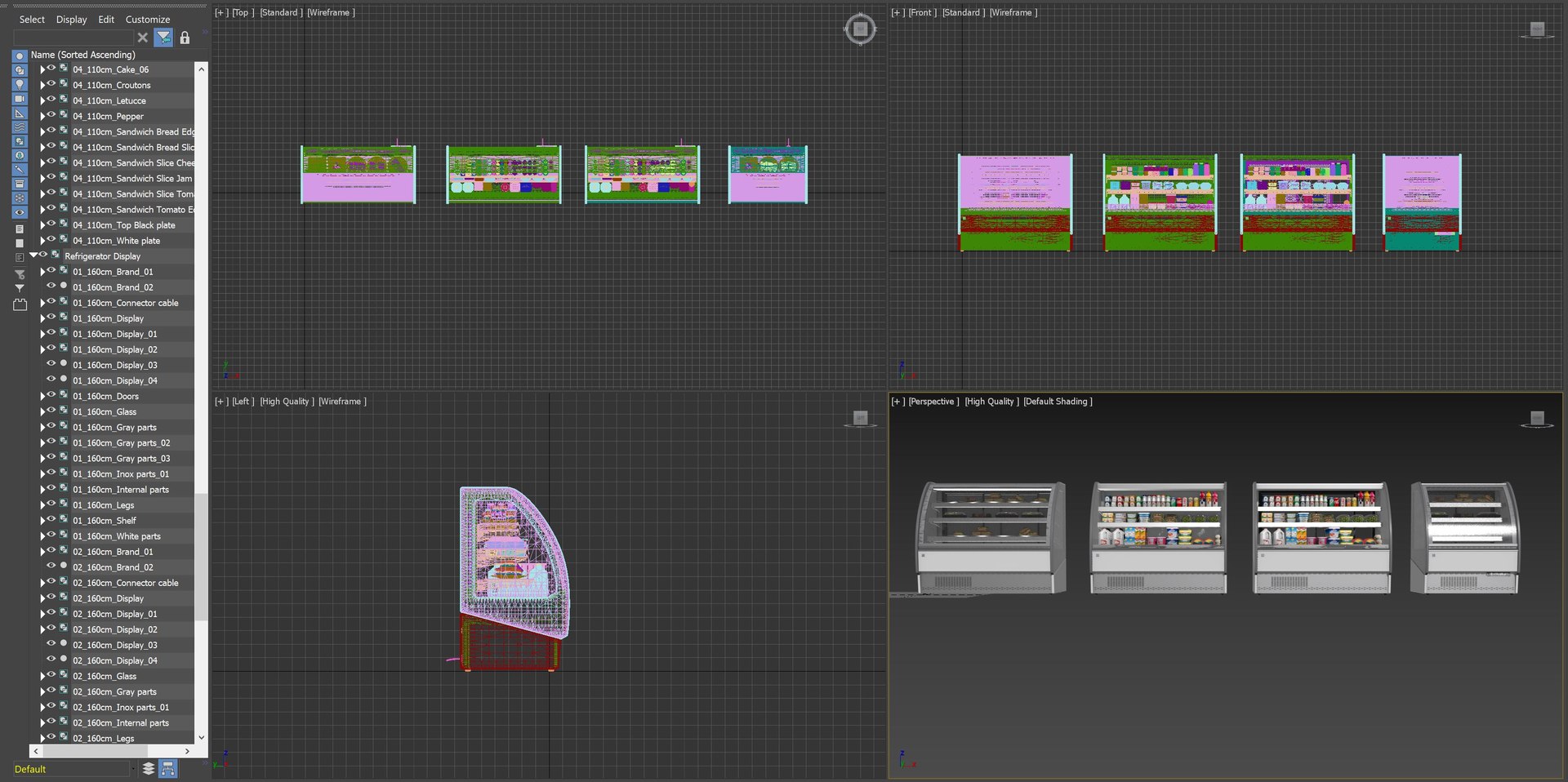Click the selection set filter funnel icon
The width and height of the screenshot is (1568, 782).
(x=163, y=38)
